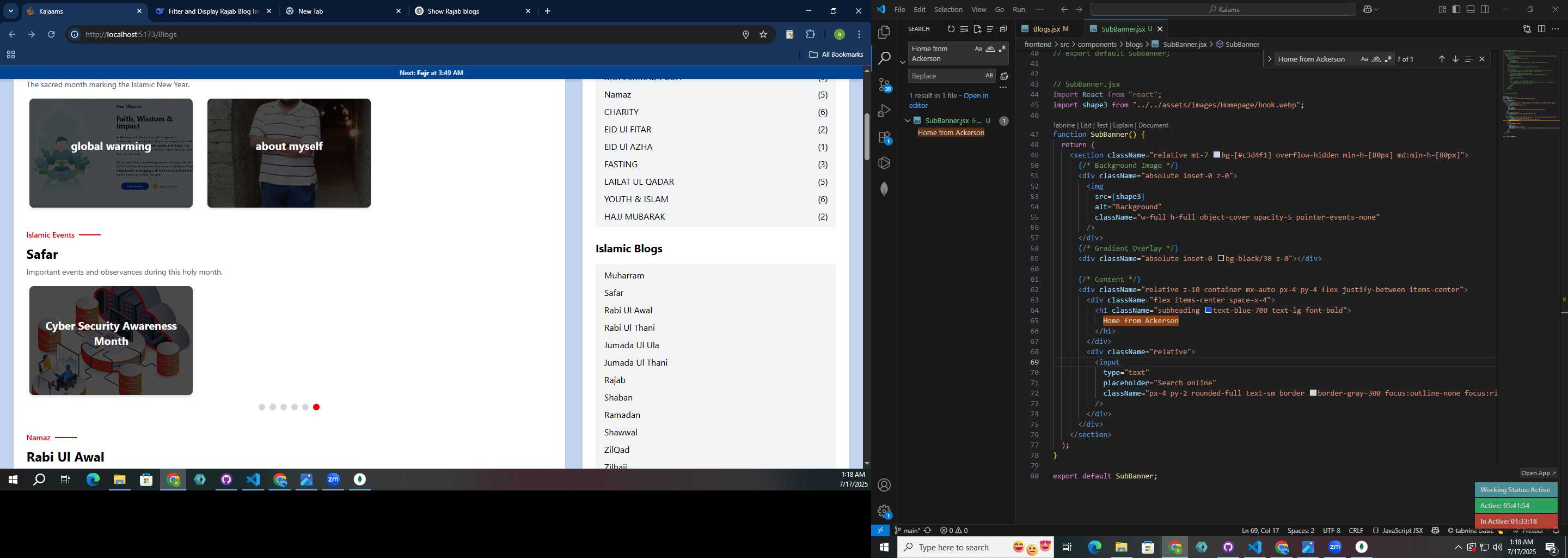Toggle Match Whole Word in Search panel
This screenshot has height=558, width=1568.
[990, 48]
